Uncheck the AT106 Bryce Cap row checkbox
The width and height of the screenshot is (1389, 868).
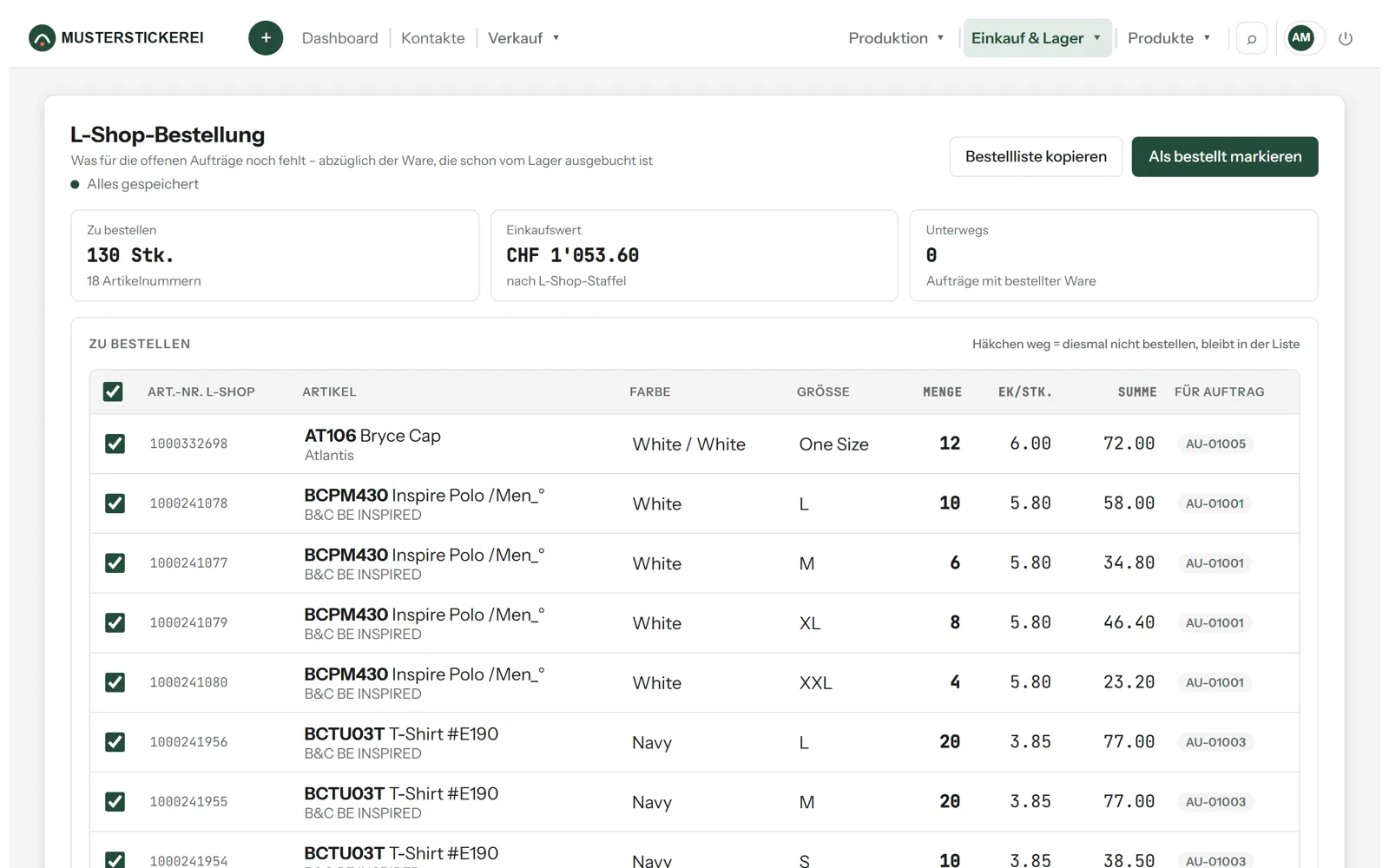pyautogui.click(x=115, y=444)
